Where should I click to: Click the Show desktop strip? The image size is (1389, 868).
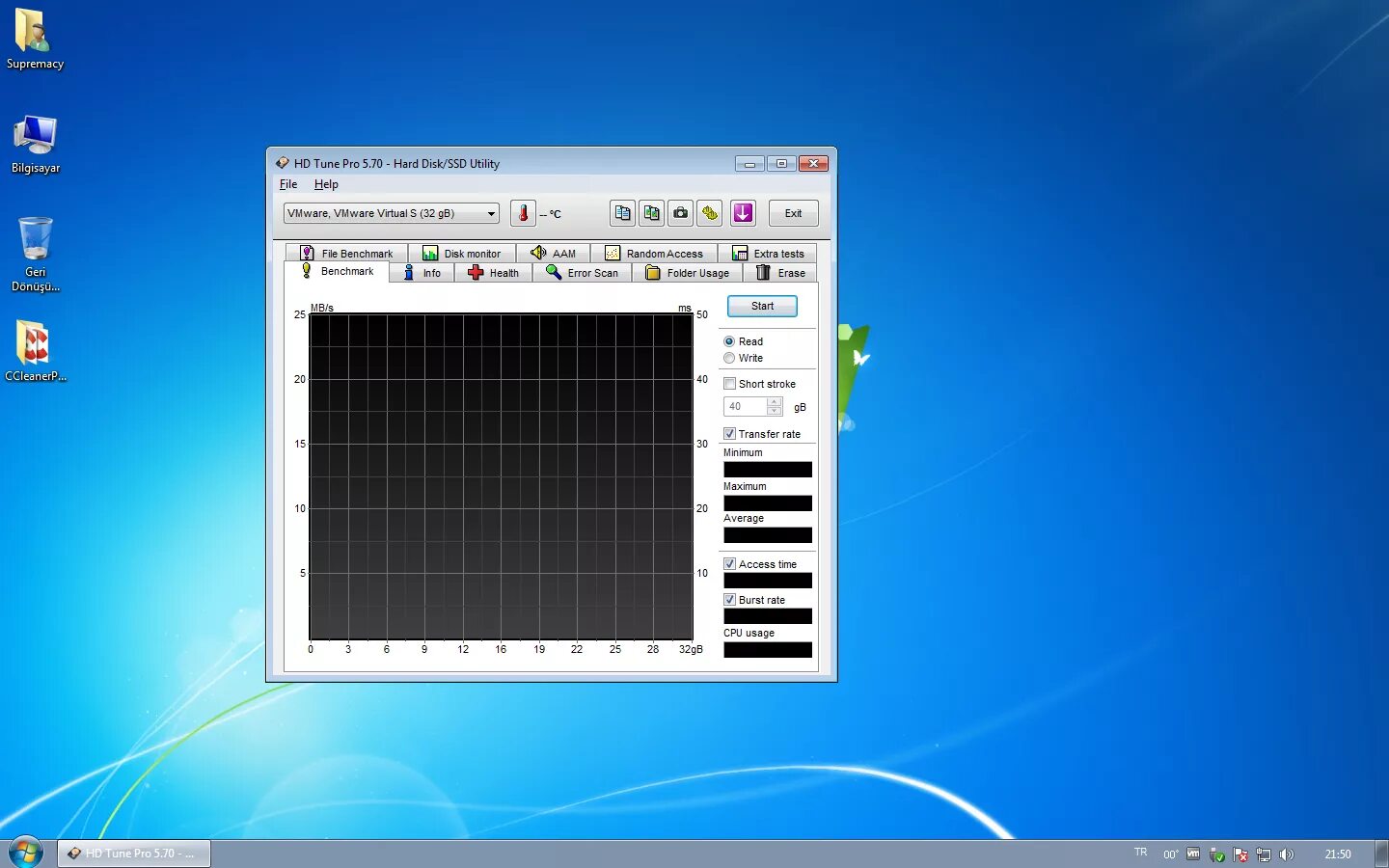pyautogui.click(x=1381, y=854)
